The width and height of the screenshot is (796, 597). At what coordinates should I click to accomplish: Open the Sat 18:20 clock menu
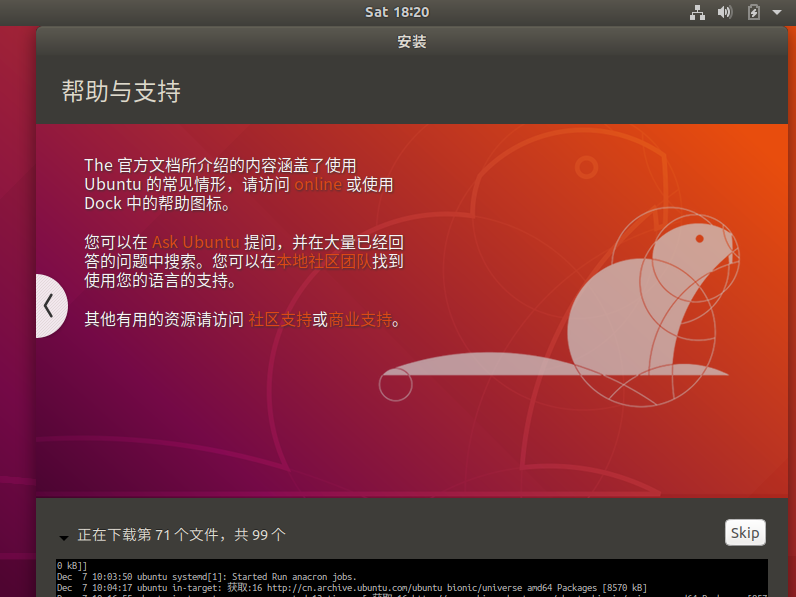(397, 12)
